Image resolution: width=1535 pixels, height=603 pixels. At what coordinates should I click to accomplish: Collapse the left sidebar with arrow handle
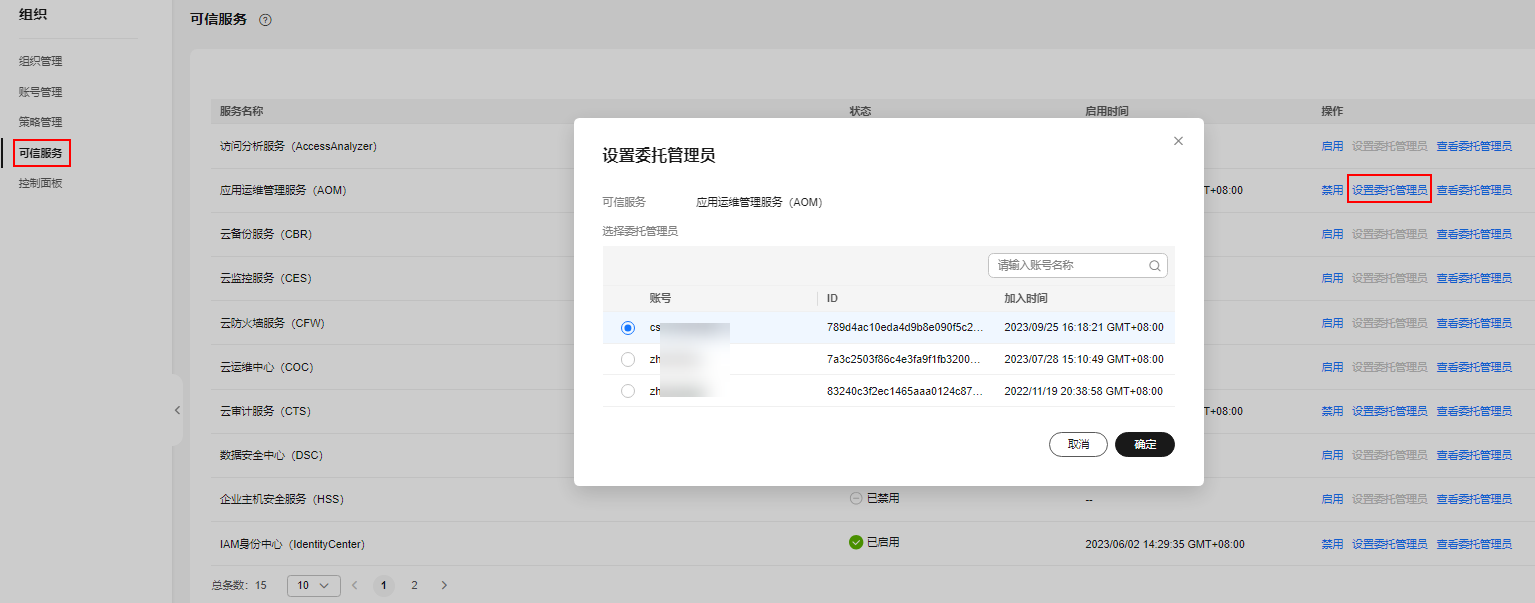tap(177, 410)
